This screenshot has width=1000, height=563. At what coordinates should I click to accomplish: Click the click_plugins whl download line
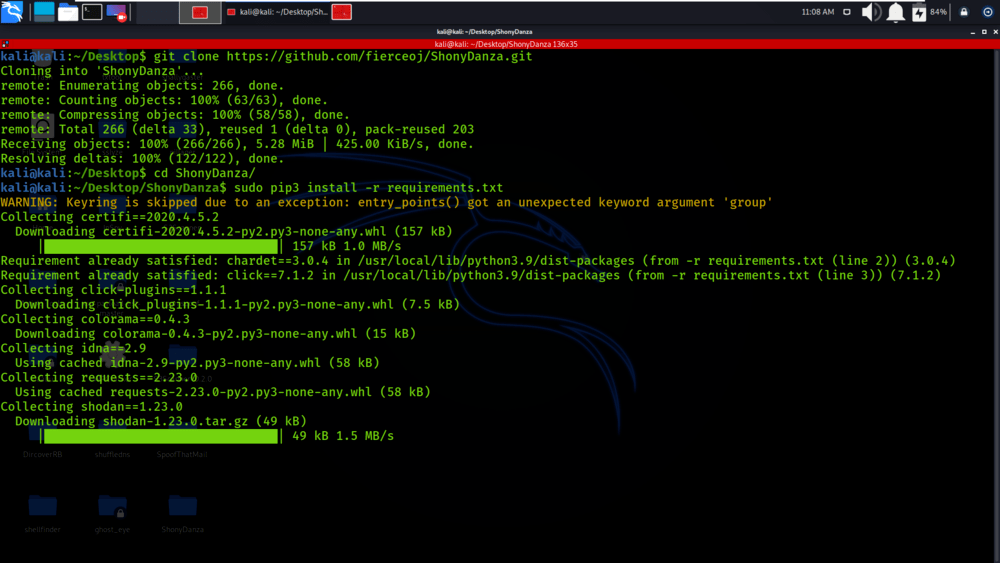click(x=237, y=305)
